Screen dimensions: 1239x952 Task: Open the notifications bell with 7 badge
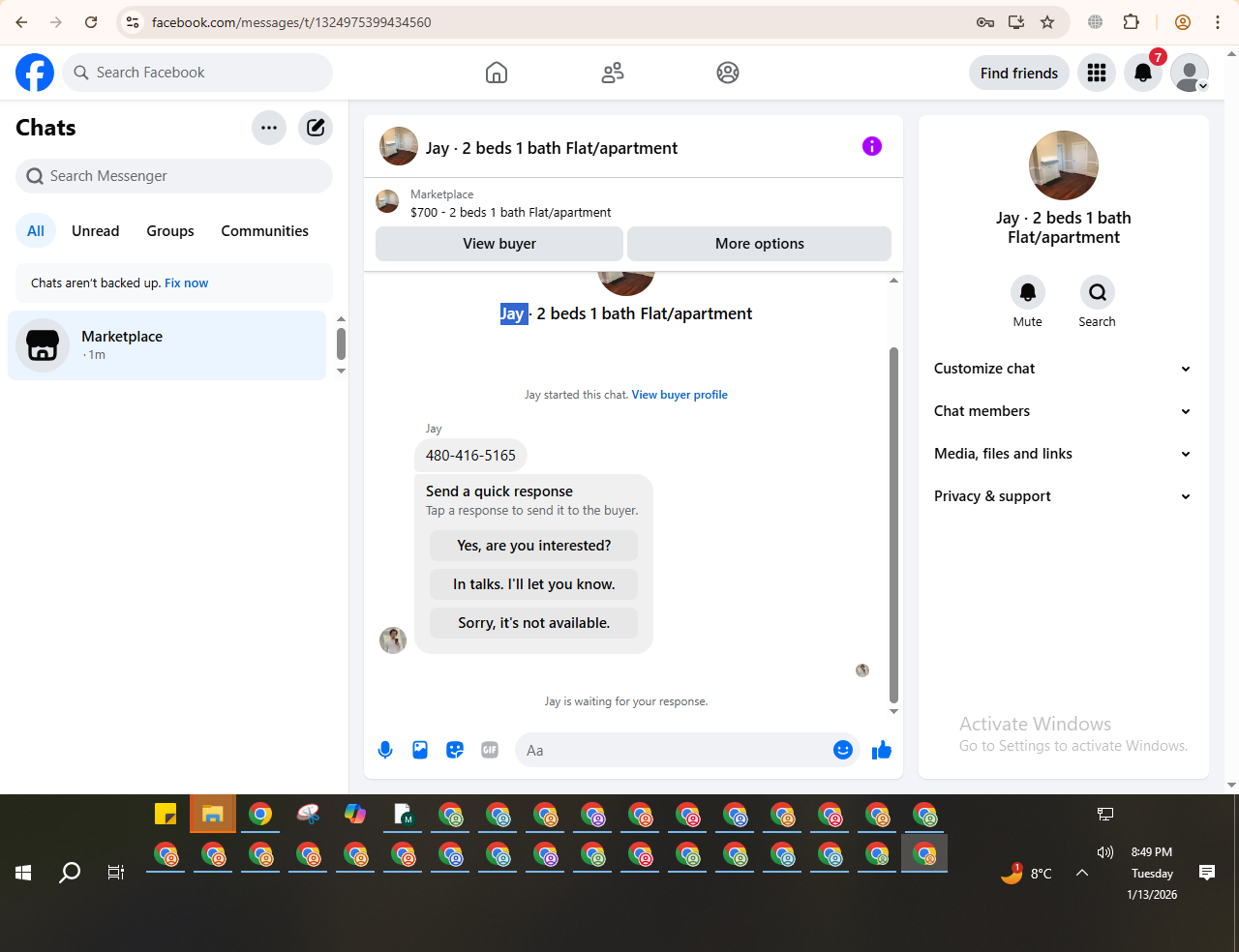point(1143,73)
